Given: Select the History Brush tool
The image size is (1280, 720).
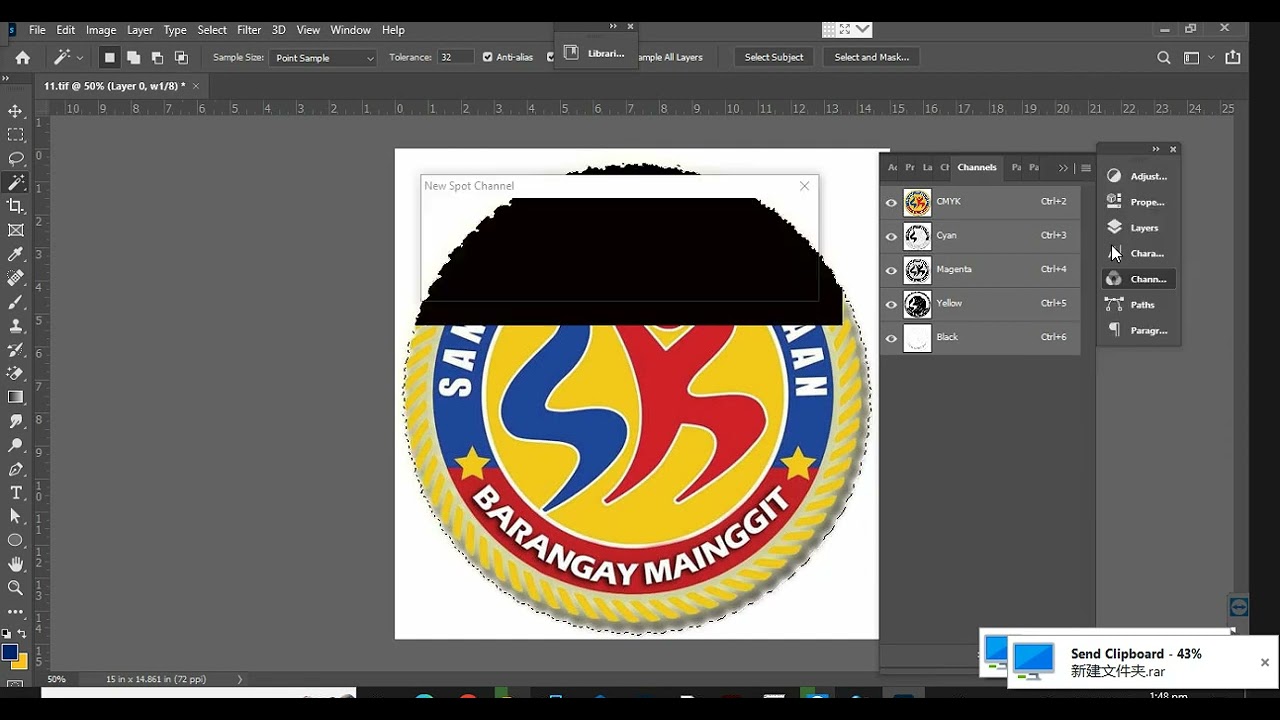Looking at the screenshot, I should 15,350.
